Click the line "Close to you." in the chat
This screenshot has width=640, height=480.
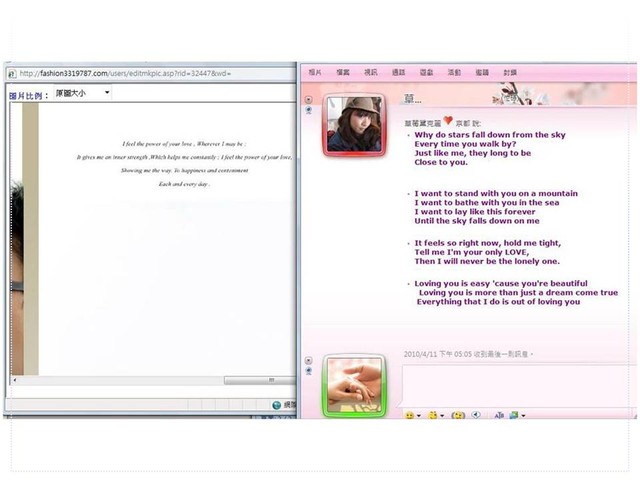click(441, 162)
